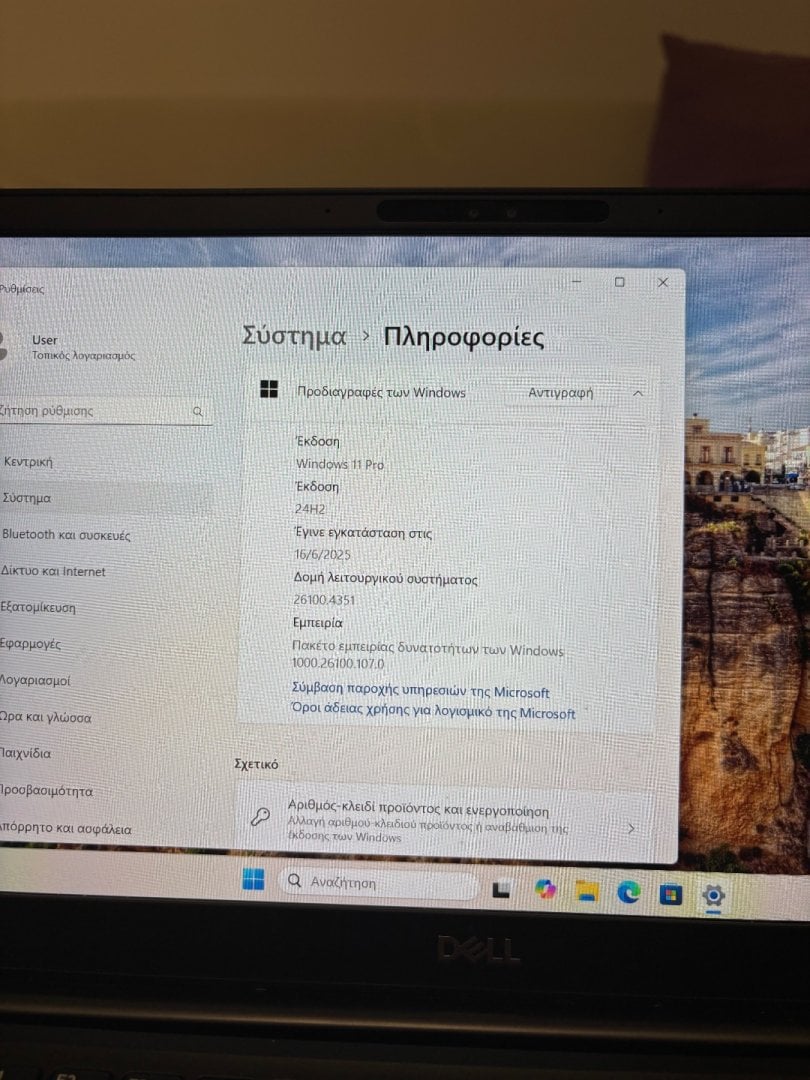Click the Windows 11 Pro edition value
The image size is (810, 1080).
340,464
